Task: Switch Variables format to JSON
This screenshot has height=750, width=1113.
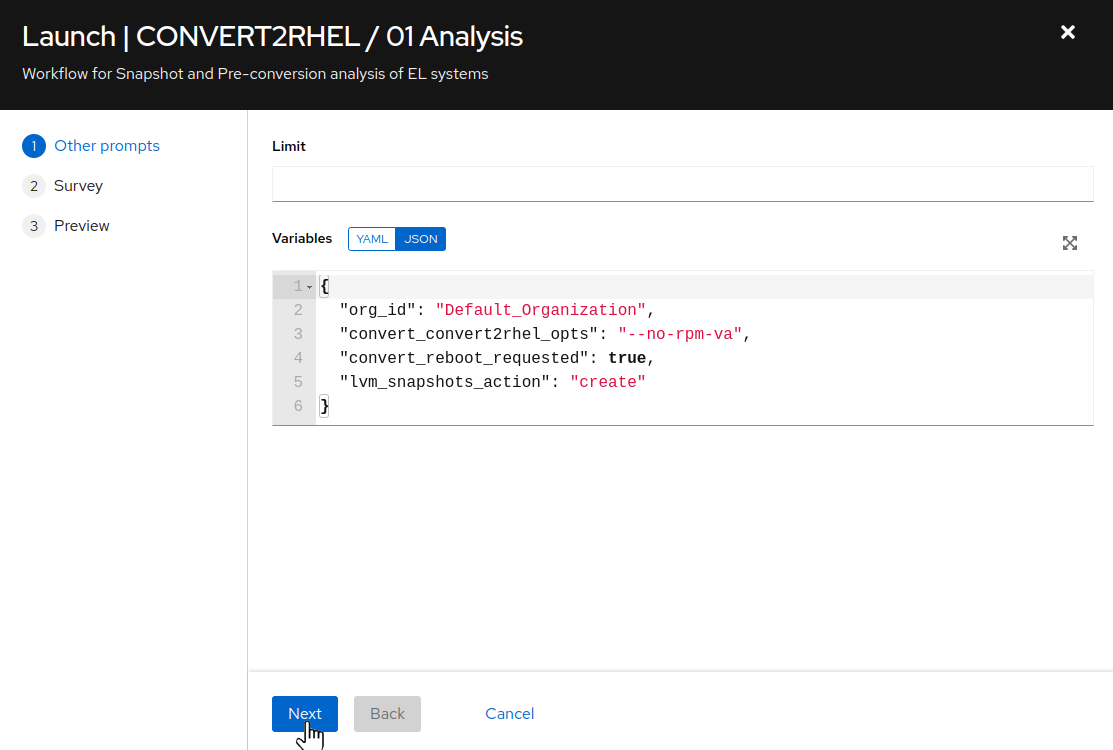Action: [x=421, y=239]
